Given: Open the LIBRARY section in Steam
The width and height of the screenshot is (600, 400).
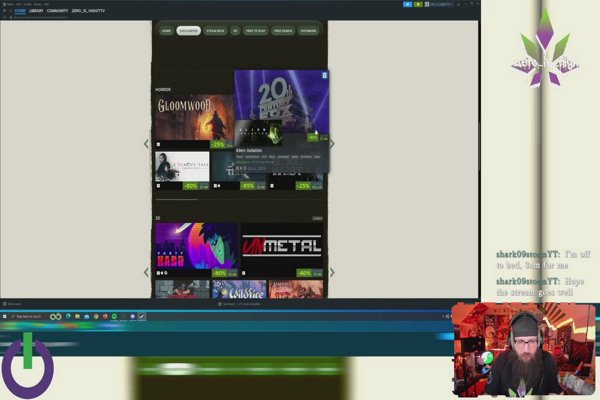Looking at the screenshot, I should (x=36, y=11).
